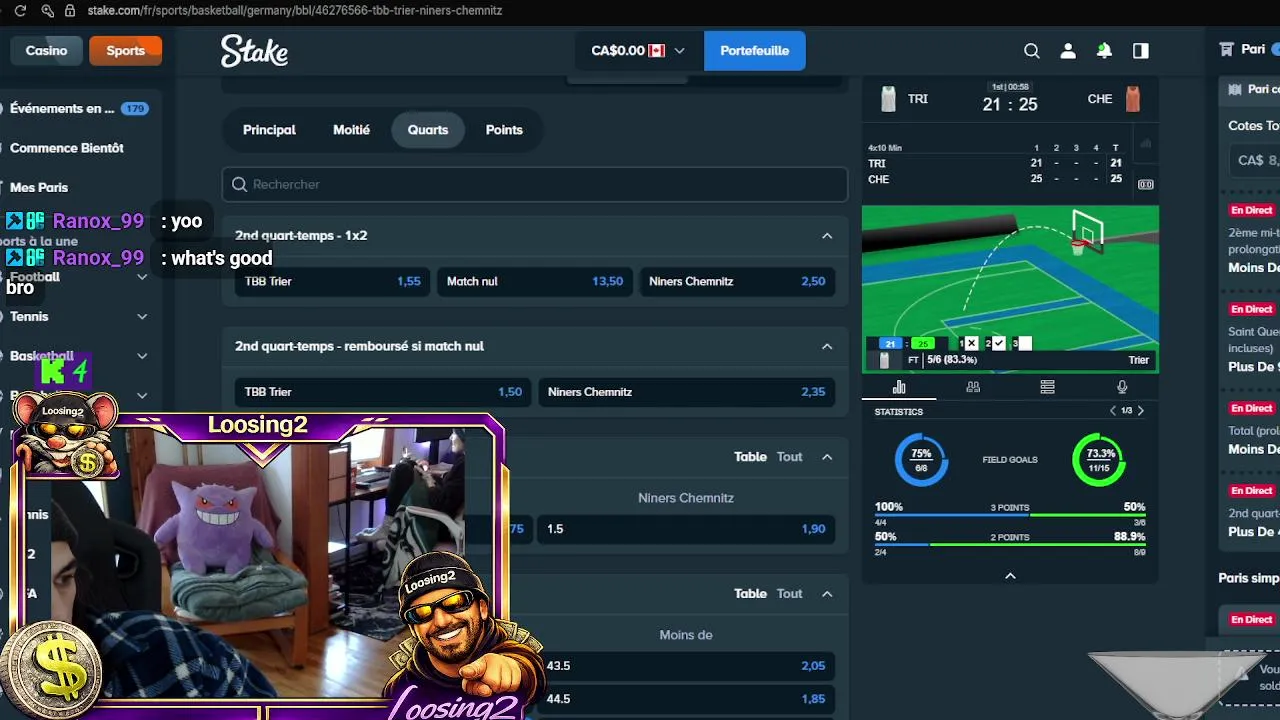Image resolution: width=1280 pixels, height=720 pixels.
Task: Click the 21 : 25 live score
Action: click(x=1010, y=104)
